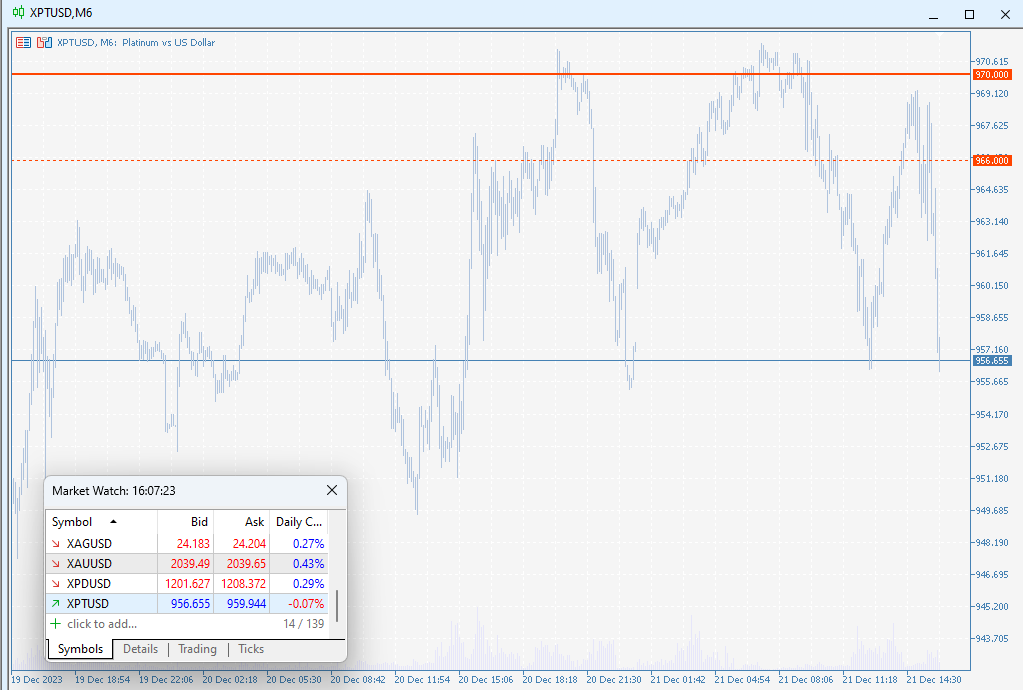This screenshot has width=1023, height=690.
Task: Click the 956.655 current bid price label
Action: (x=992, y=361)
